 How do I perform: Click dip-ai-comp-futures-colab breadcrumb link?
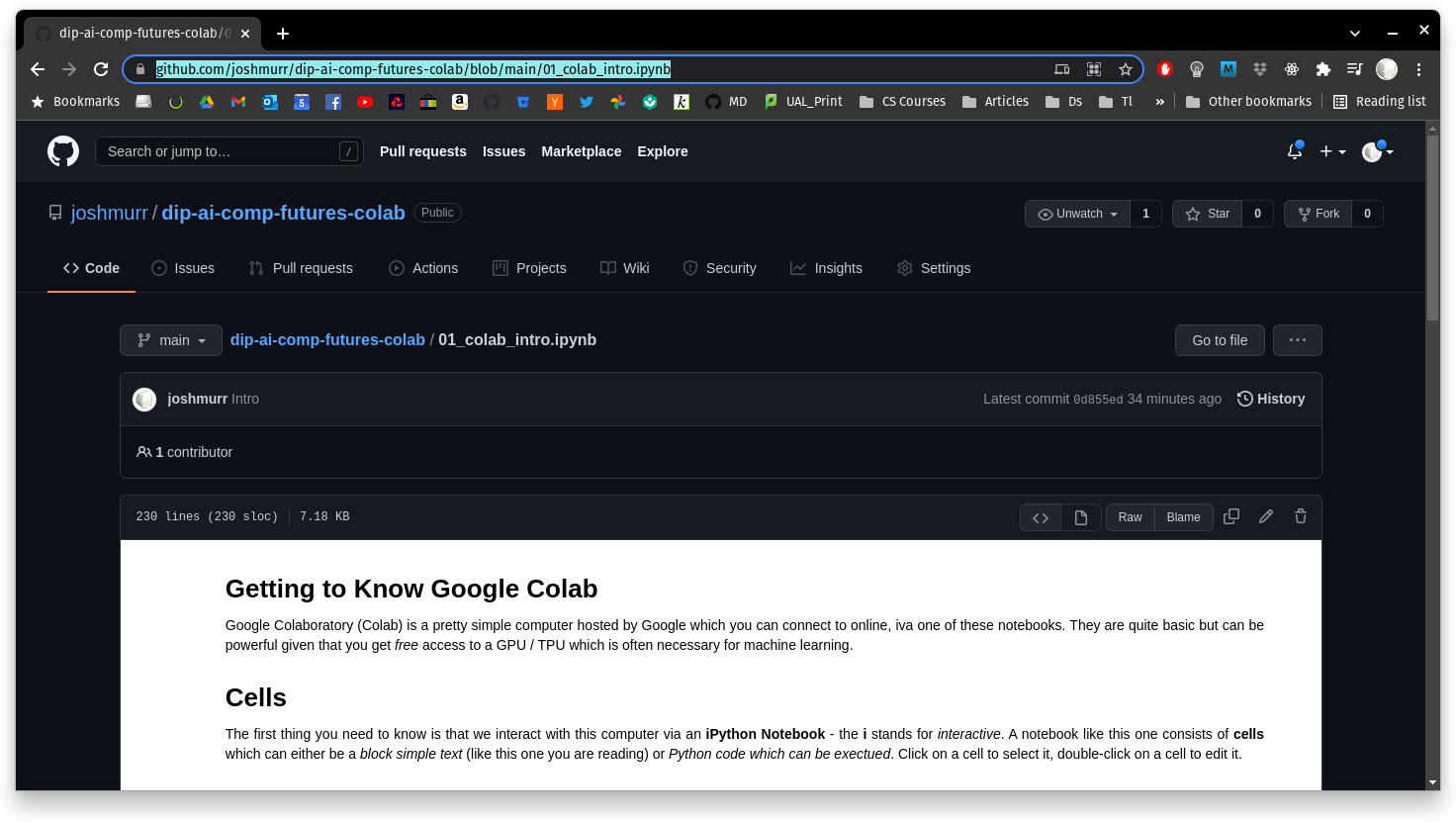327,339
